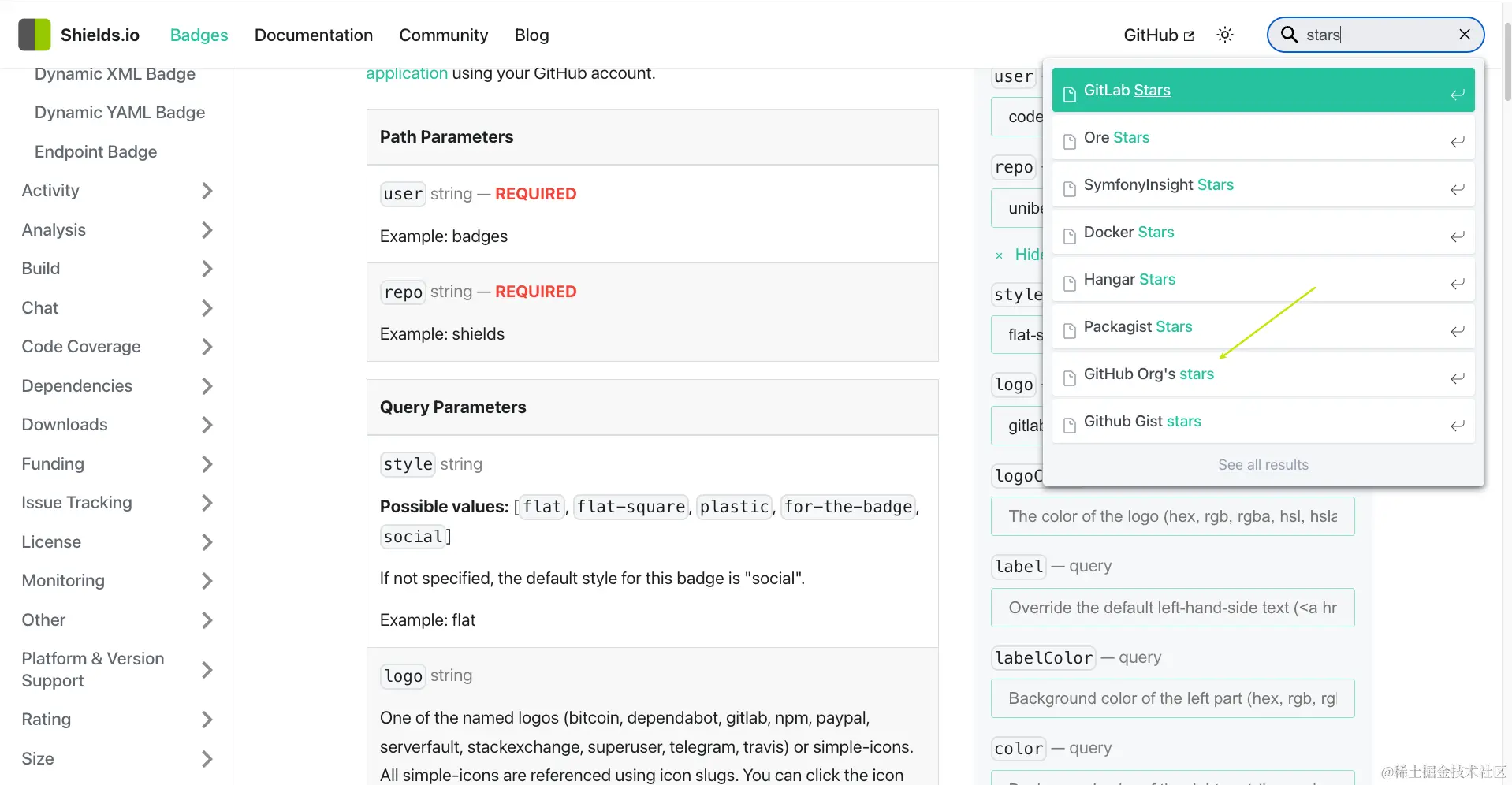Select the GitHub Org's stars search result
1512x785 pixels.
click(x=1263, y=374)
